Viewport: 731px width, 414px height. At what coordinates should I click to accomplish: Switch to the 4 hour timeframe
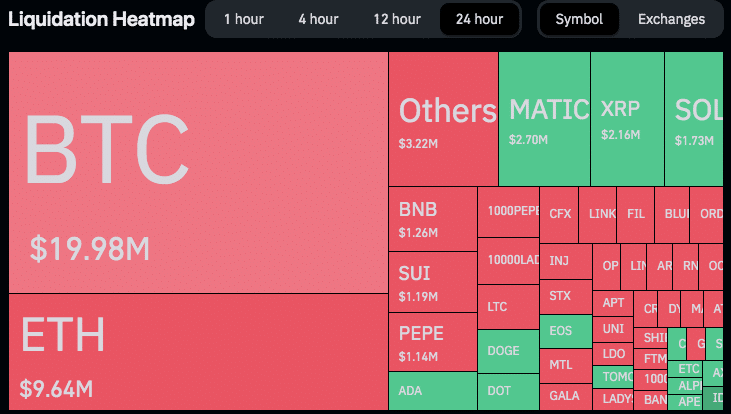click(x=318, y=19)
